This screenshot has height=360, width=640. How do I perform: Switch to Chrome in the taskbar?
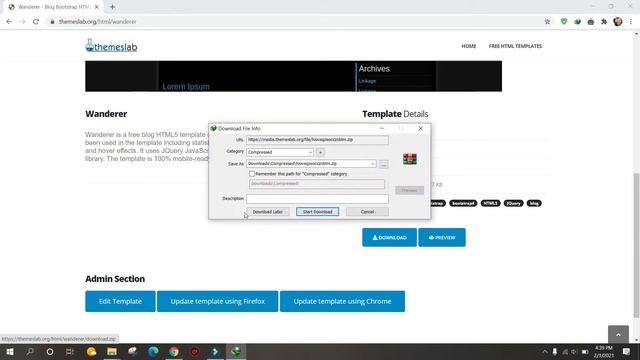click(174, 351)
